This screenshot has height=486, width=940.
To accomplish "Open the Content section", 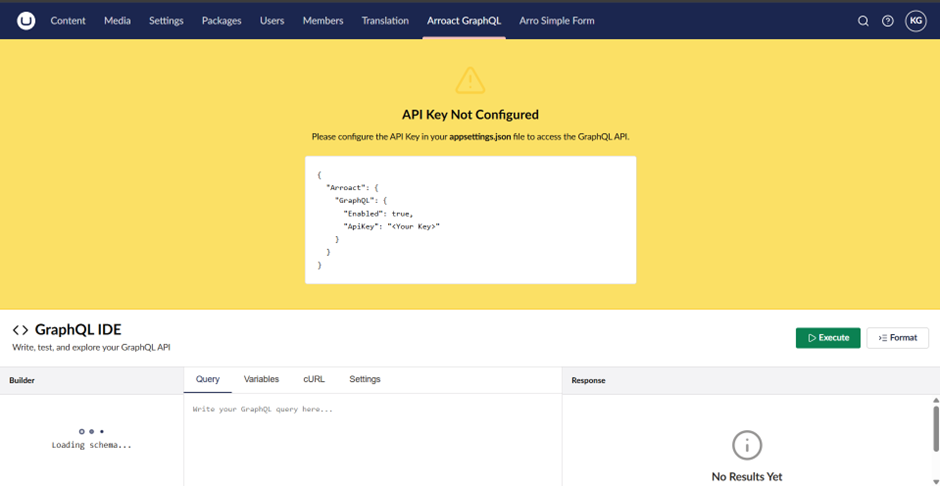I will point(68,21).
